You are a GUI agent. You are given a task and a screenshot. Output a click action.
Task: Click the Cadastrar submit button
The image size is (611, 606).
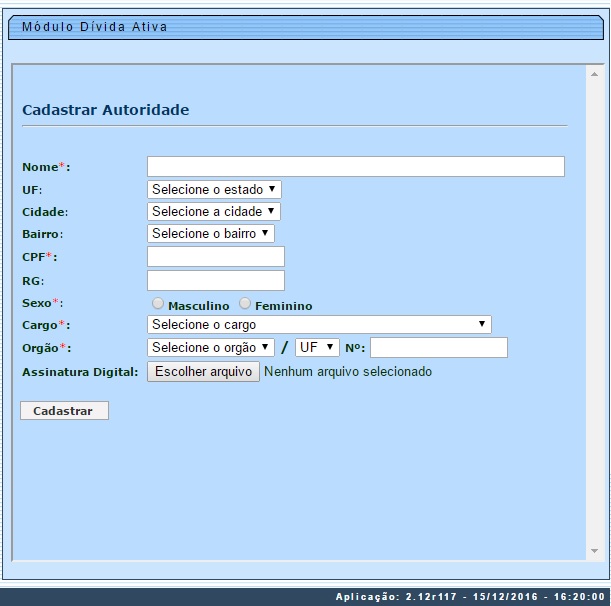coord(64,411)
